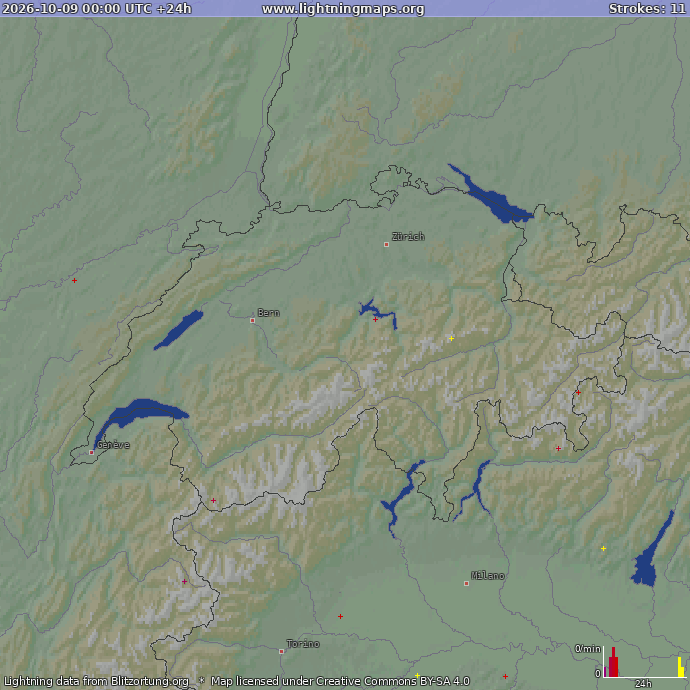Click the Zürich city marker square
690x690 pixels.
coord(386,244)
